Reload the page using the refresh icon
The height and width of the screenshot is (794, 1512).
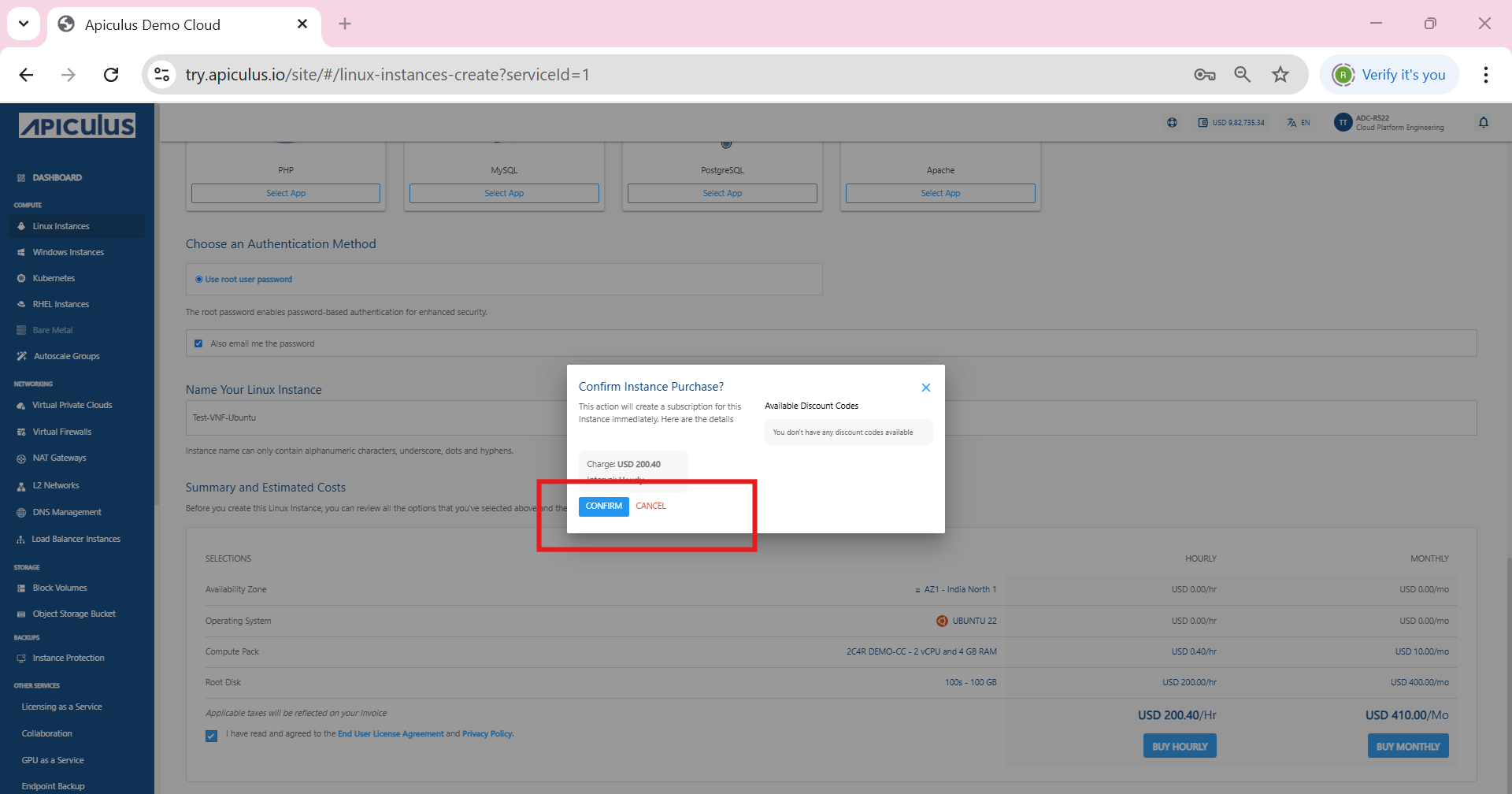coord(111,75)
